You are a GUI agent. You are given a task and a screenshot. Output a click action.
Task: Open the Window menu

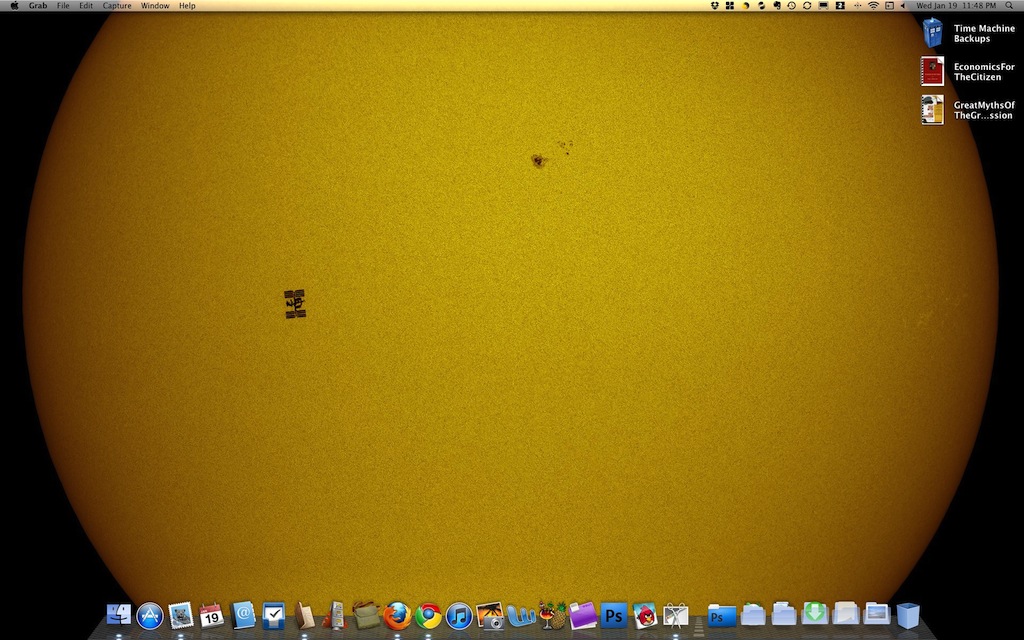155,5
